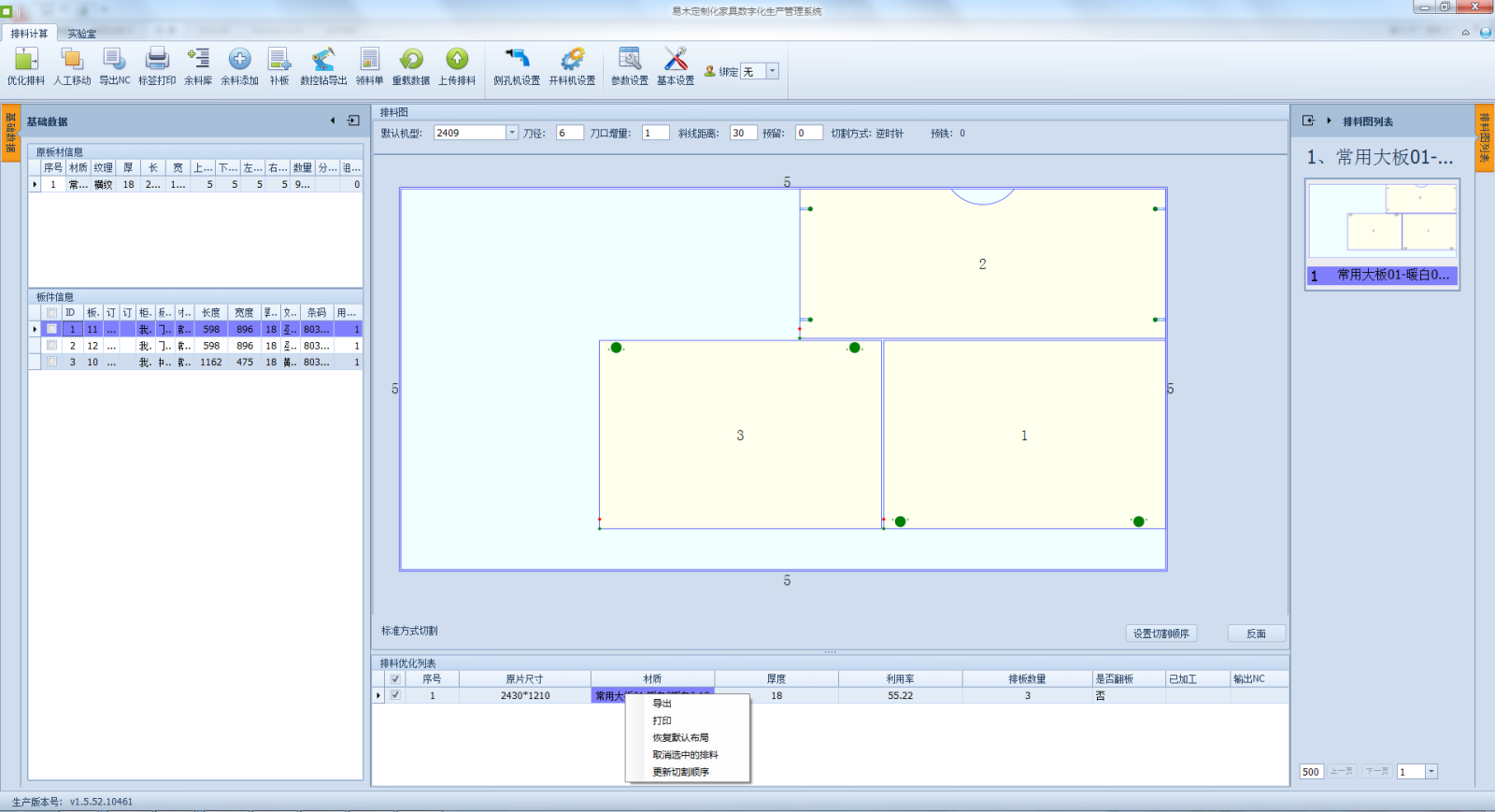The width and height of the screenshot is (1495, 812).
Task: Expand the row indicator in 原板材信息 table
Action: click(35, 185)
